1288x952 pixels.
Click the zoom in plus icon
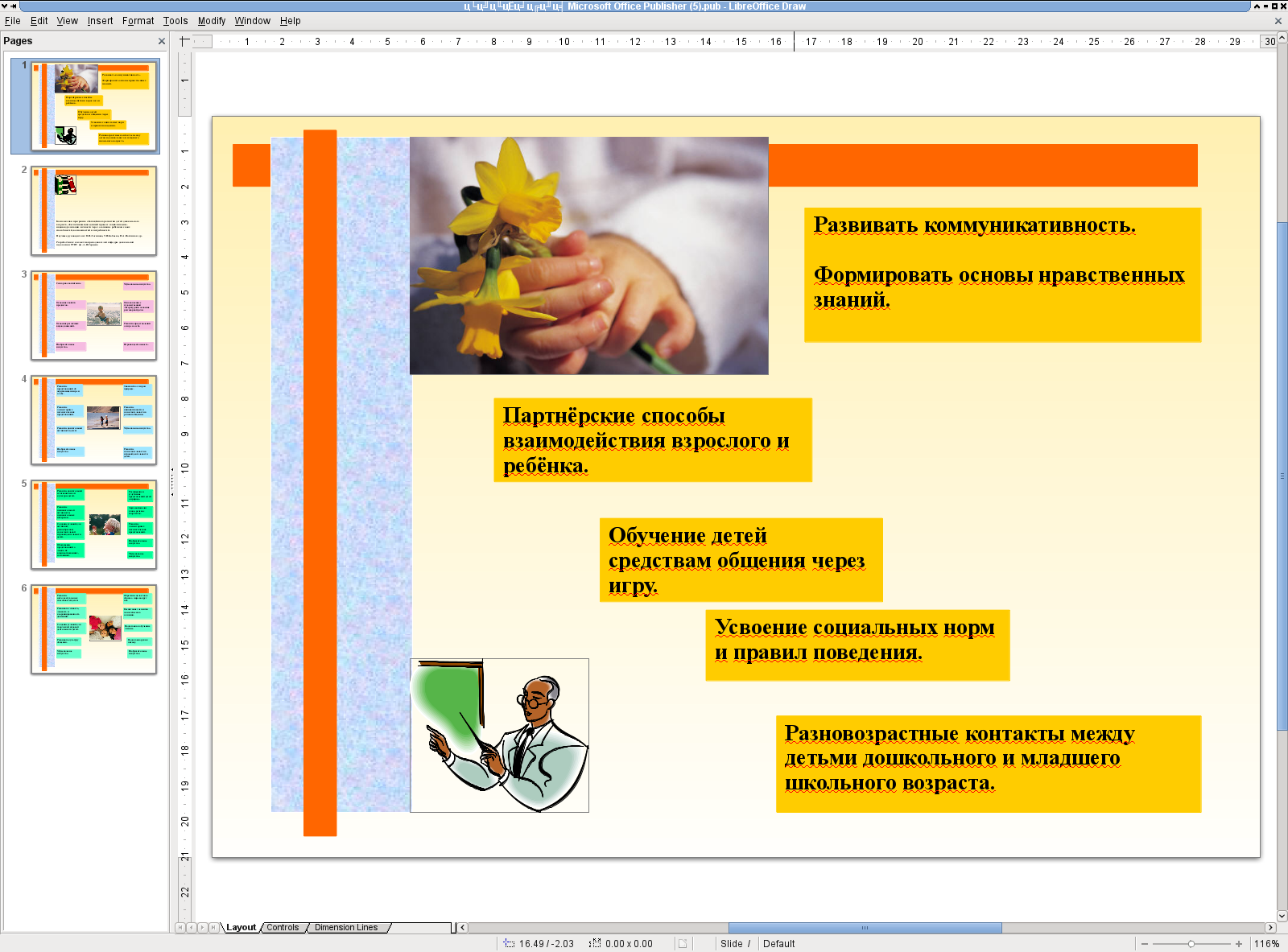[1239, 944]
